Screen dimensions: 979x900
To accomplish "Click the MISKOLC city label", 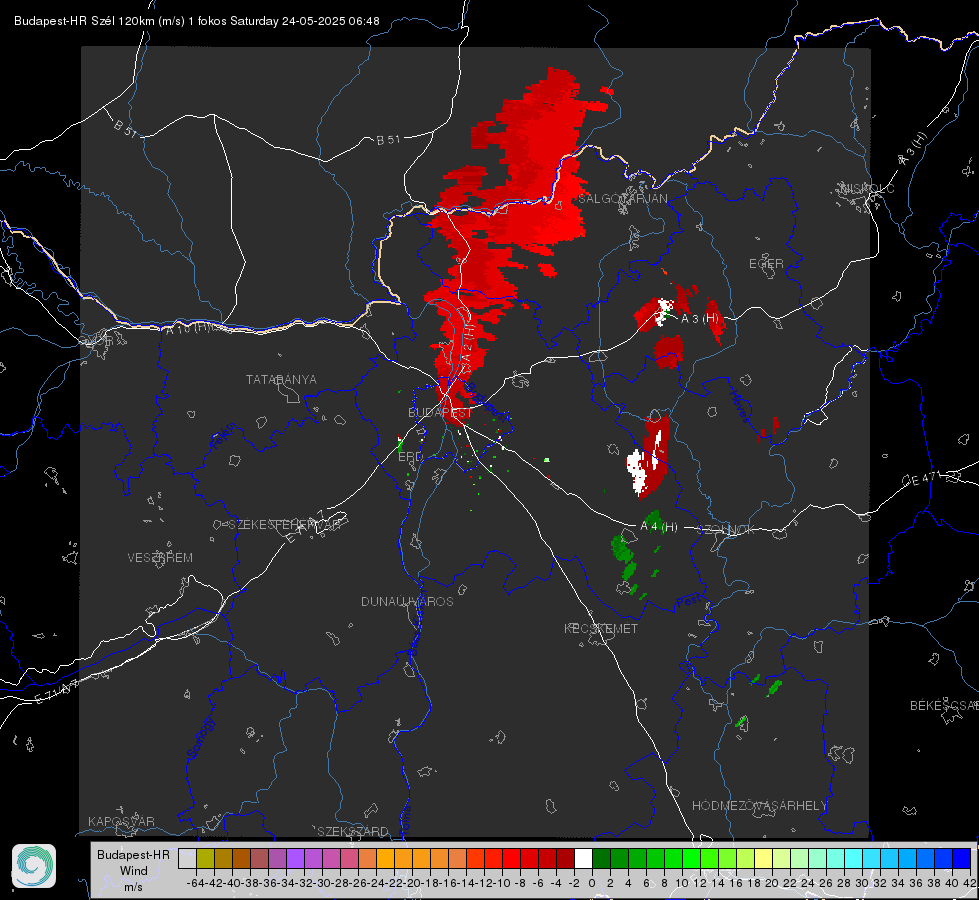I will 868,189.
